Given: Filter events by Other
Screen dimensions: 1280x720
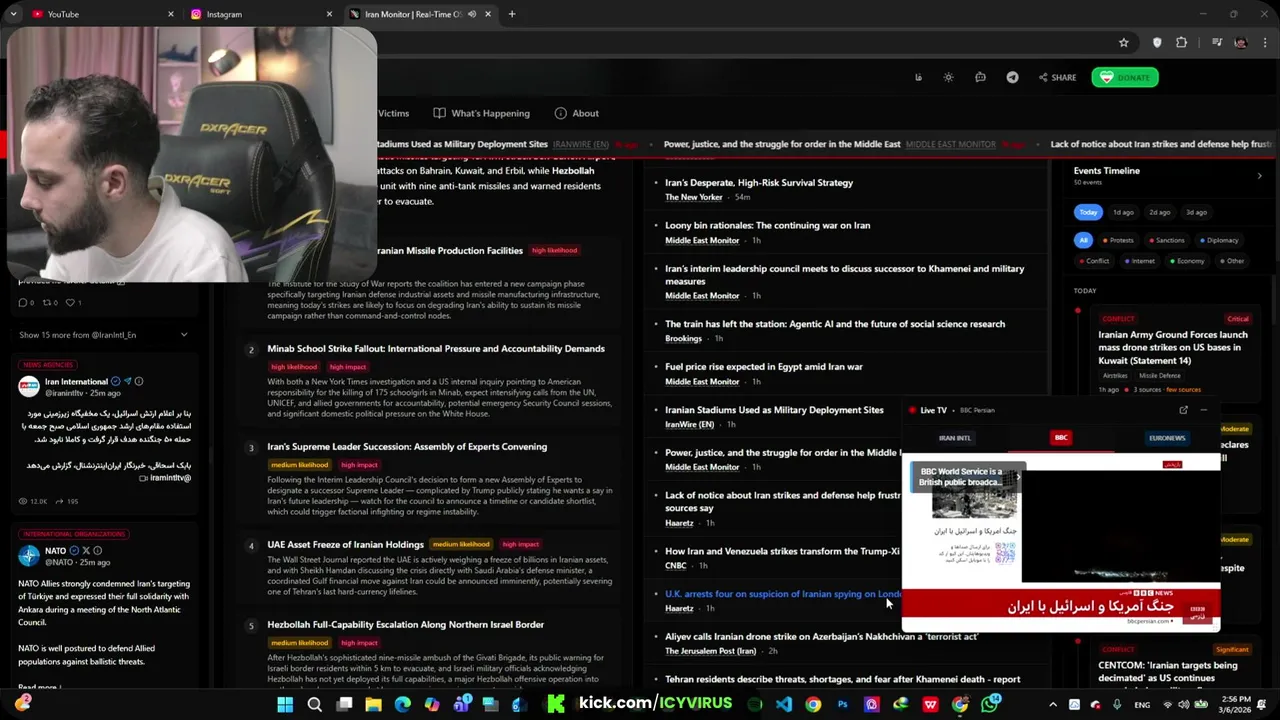Looking at the screenshot, I should click(1231, 261).
